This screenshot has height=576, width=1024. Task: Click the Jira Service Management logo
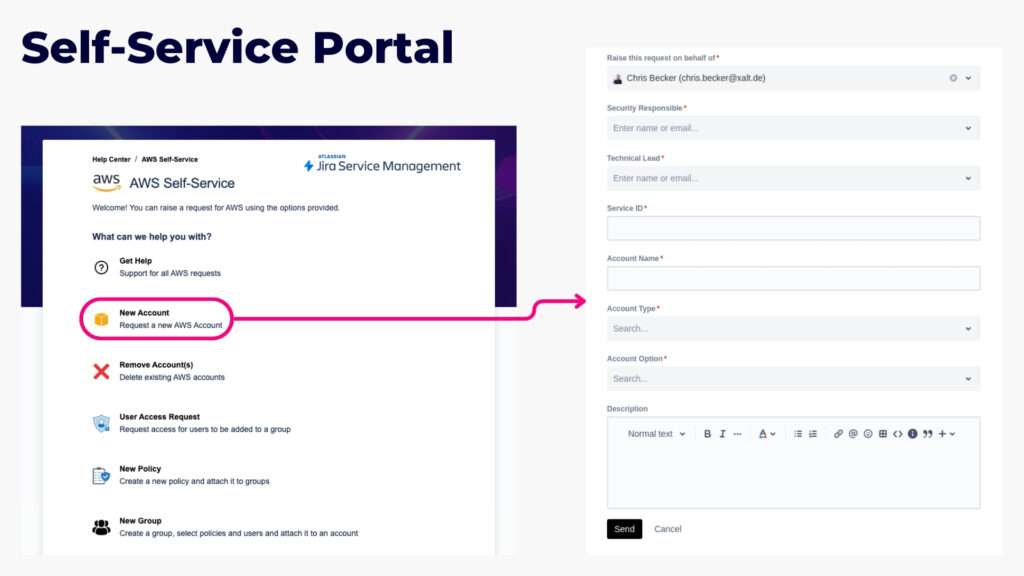(x=380, y=164)
